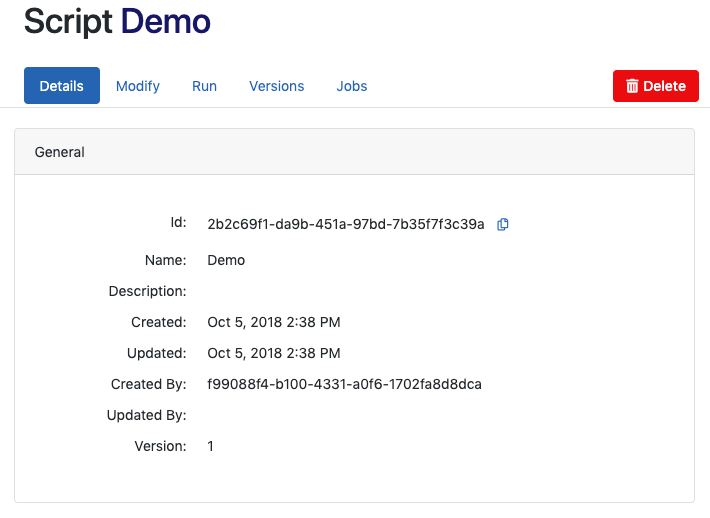The width and height of the screenshot is (710, 518).
Task: Click the Created date value
Action: click(273, 322)
